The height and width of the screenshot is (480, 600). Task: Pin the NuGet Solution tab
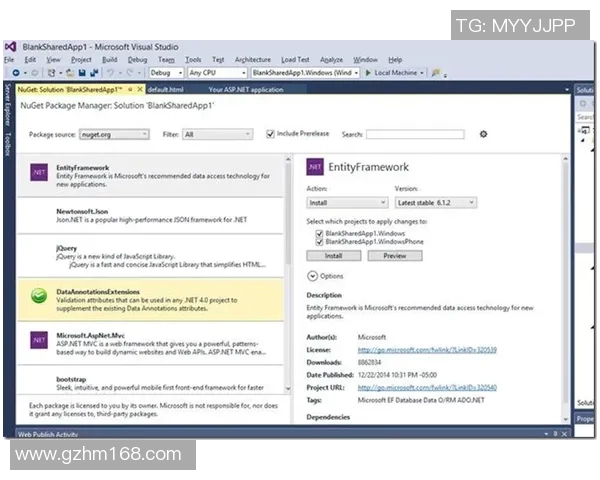130,90
